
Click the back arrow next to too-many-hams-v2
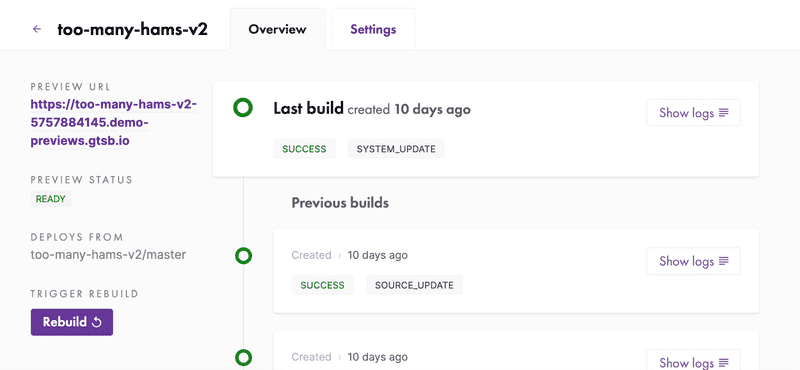[37, 29]
